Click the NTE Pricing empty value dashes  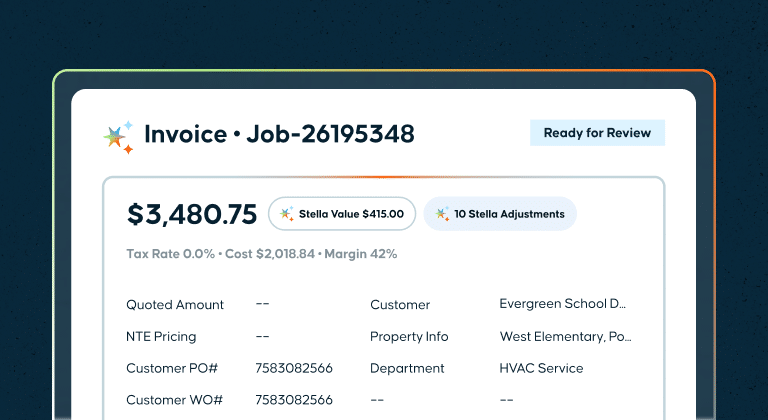pyautogui.click(x=263, y=336)
